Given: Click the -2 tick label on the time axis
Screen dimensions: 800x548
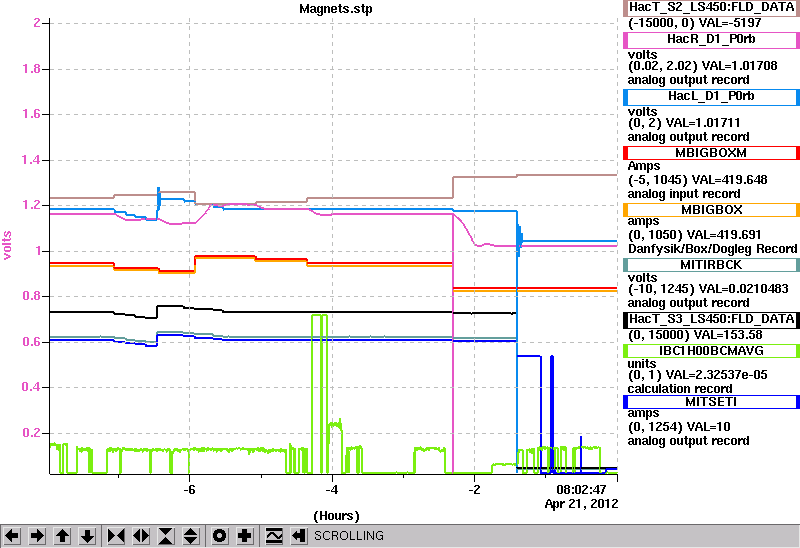Looking at the screenshot, I should click(474, 490).
